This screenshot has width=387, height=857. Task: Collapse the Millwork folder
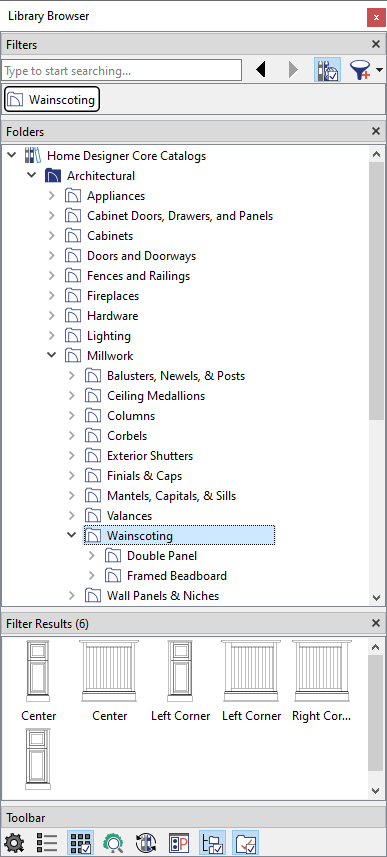tap(51, 355)
